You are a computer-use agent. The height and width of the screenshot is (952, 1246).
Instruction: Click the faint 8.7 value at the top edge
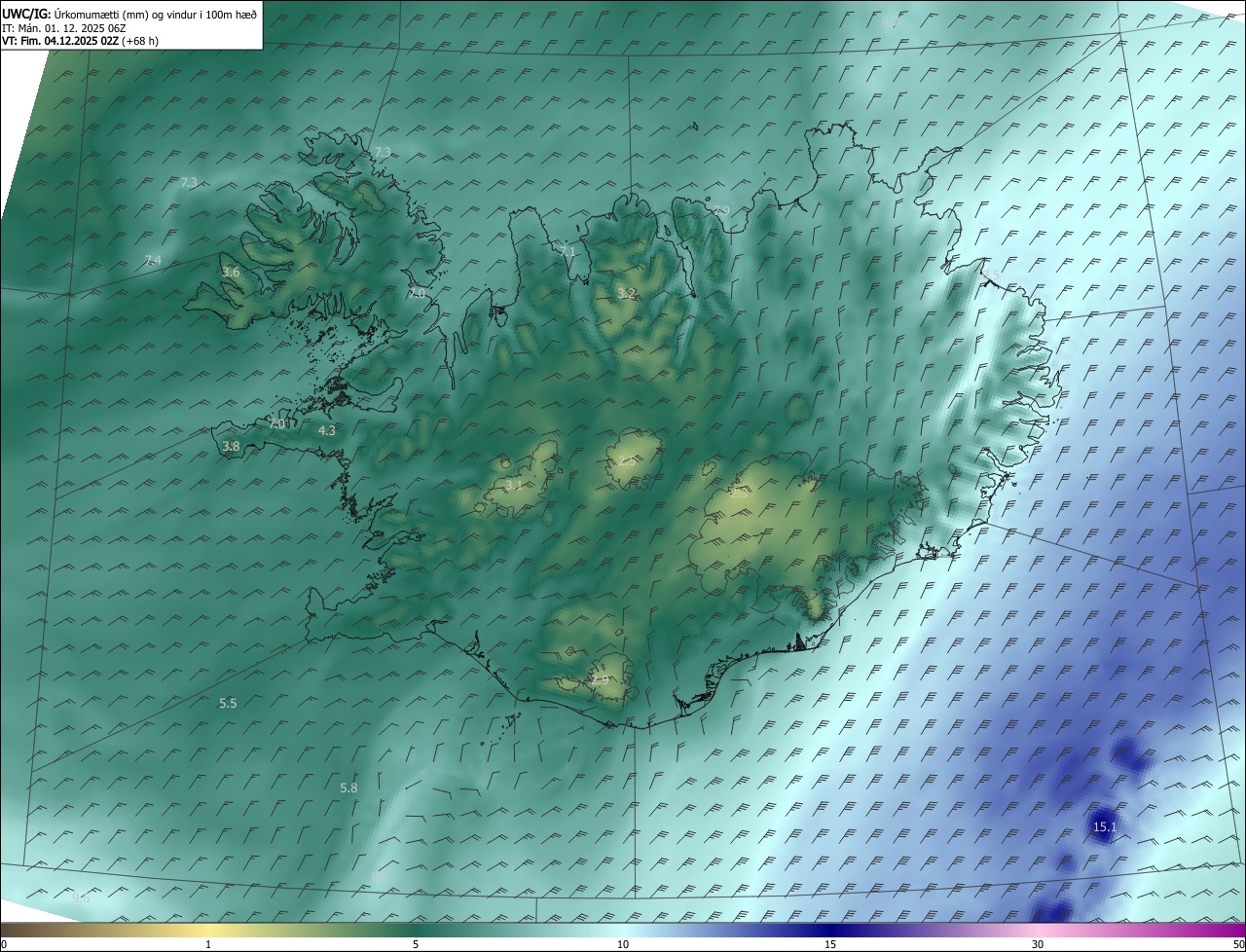[x=889, y=21]
